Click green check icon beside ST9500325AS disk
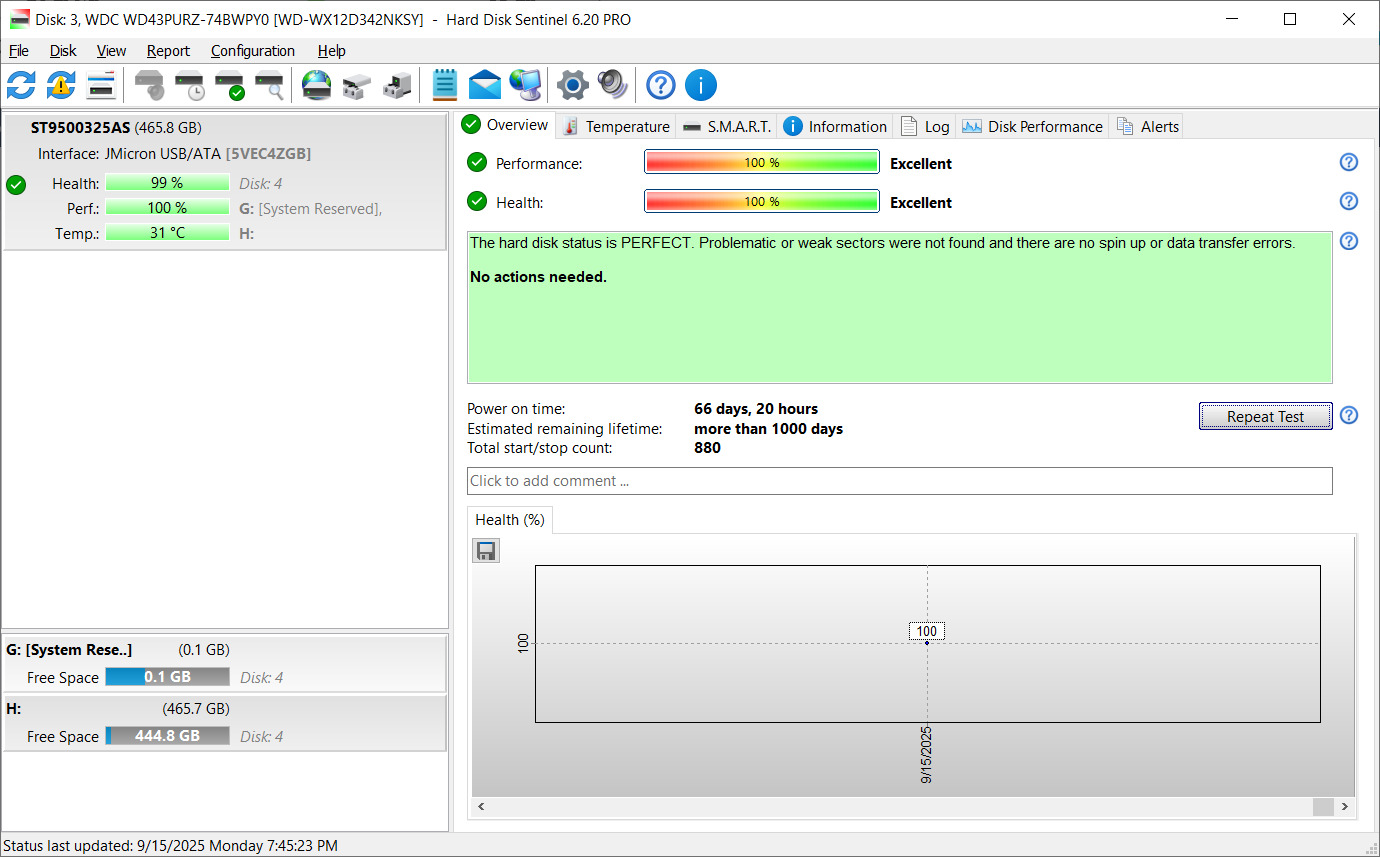The image size is (1380, 859). (x=16, y=184)
